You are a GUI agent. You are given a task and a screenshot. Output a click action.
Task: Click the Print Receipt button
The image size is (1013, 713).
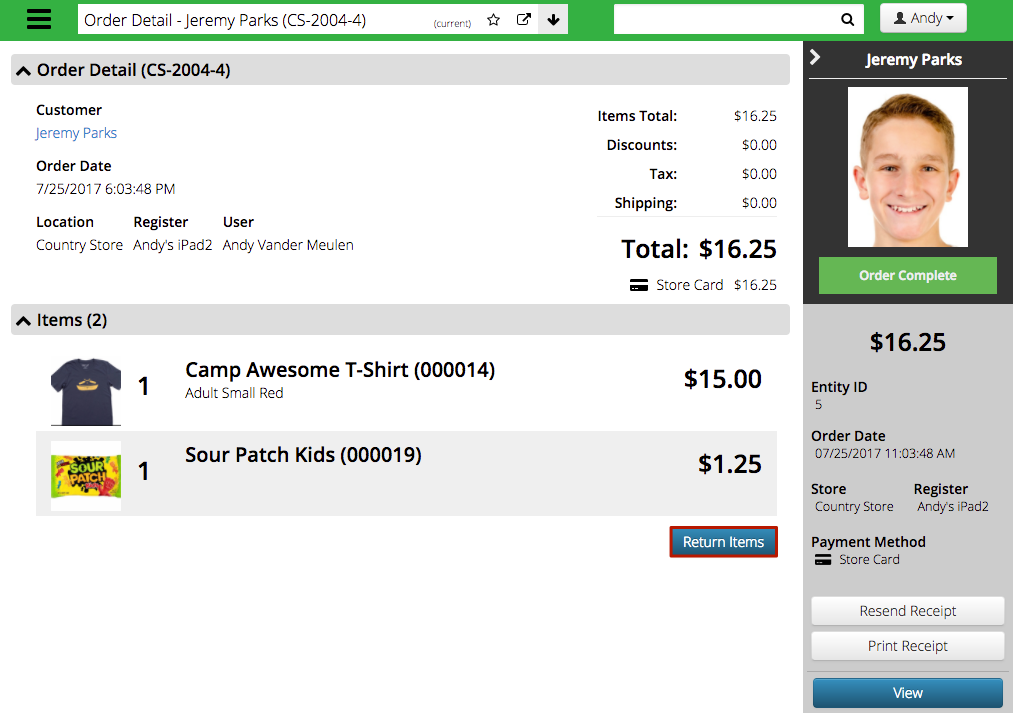pyautogui.click(x=908, y=646)
